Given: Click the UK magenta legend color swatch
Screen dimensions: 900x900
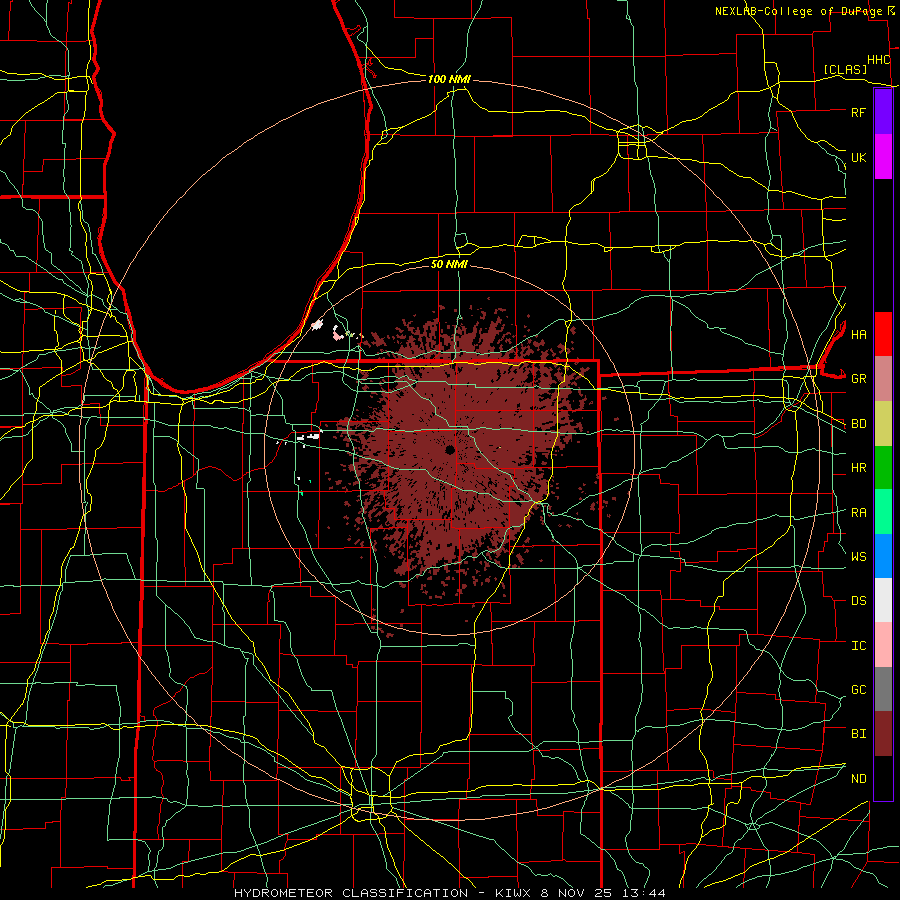Looking at the screenshot, I should 883,157.
